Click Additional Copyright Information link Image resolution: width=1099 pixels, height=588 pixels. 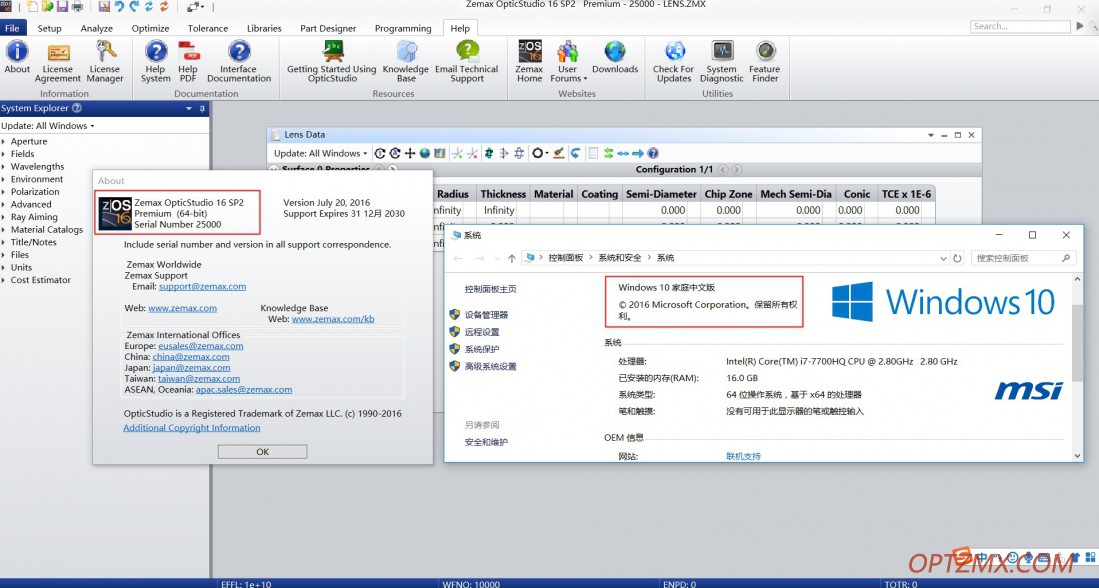(x=192, y=428)
